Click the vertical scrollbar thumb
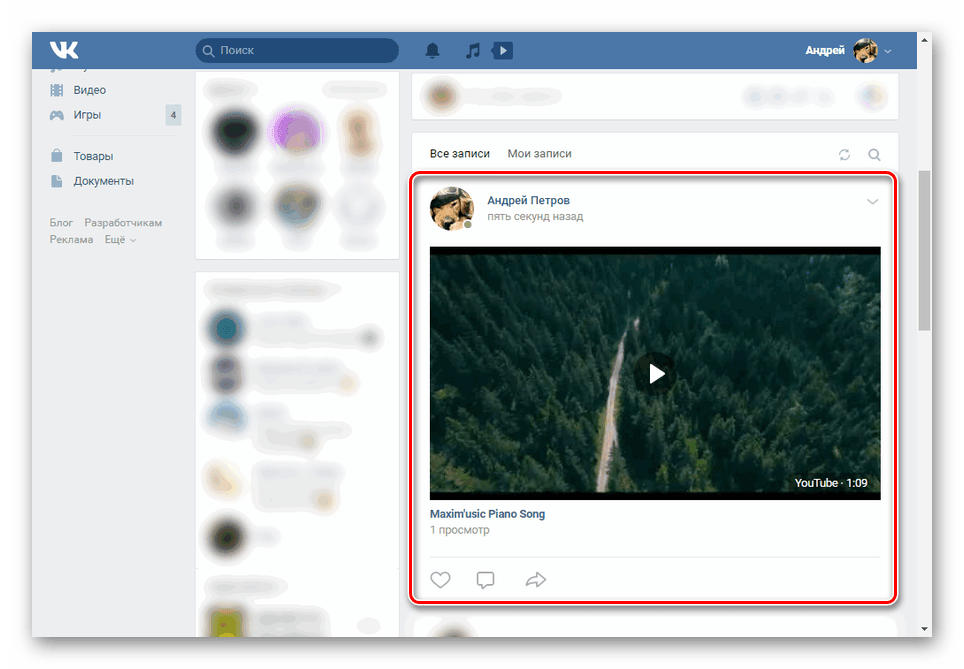Screen dimensions: 964x669 coord(924,251)
